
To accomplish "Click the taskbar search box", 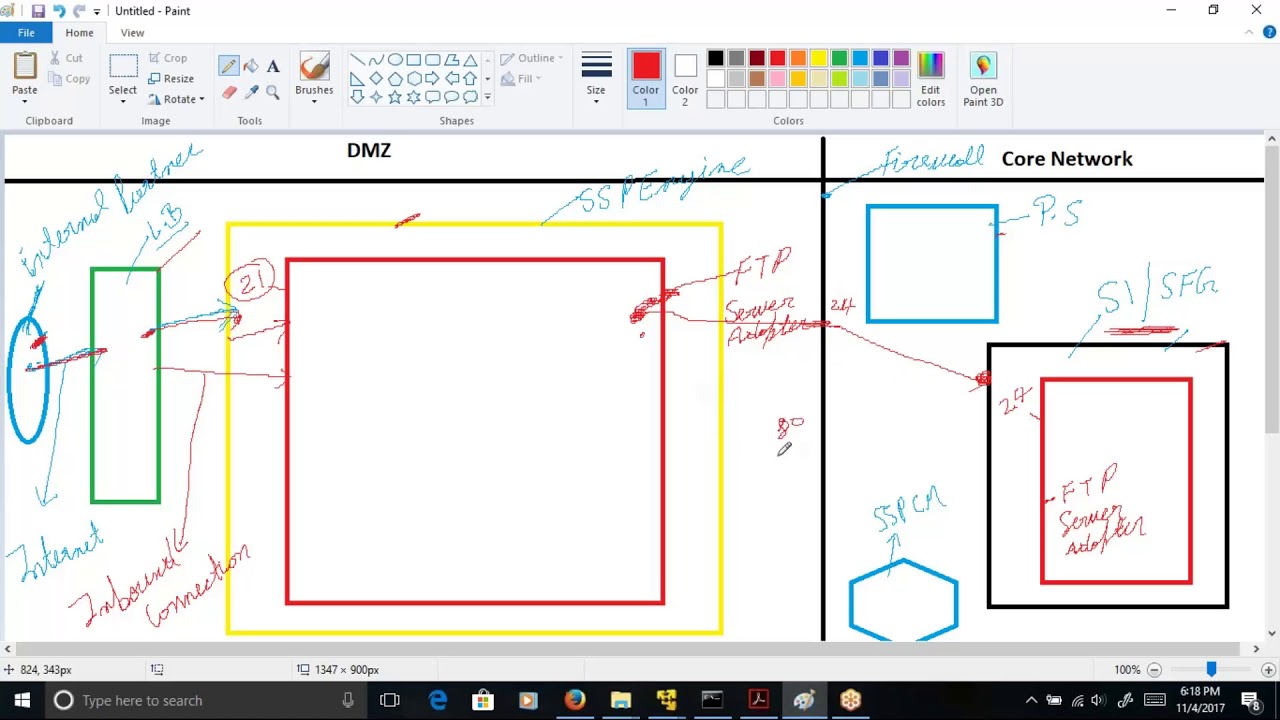I will (207, 700).
